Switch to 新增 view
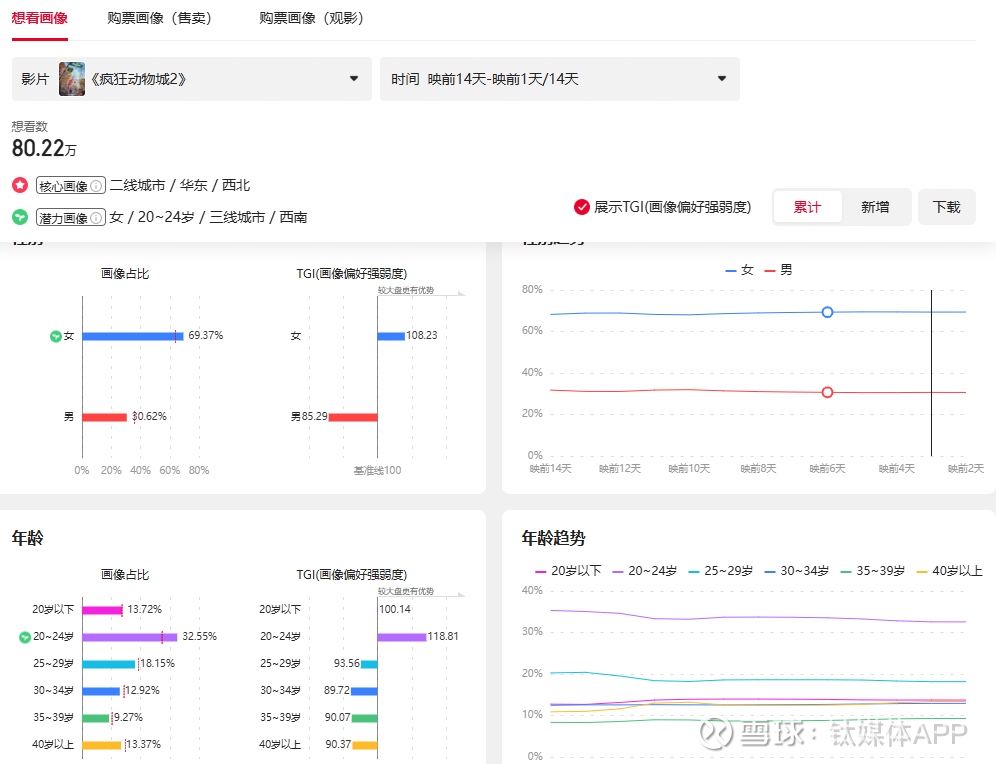996x764 pixels. [875, 207]
